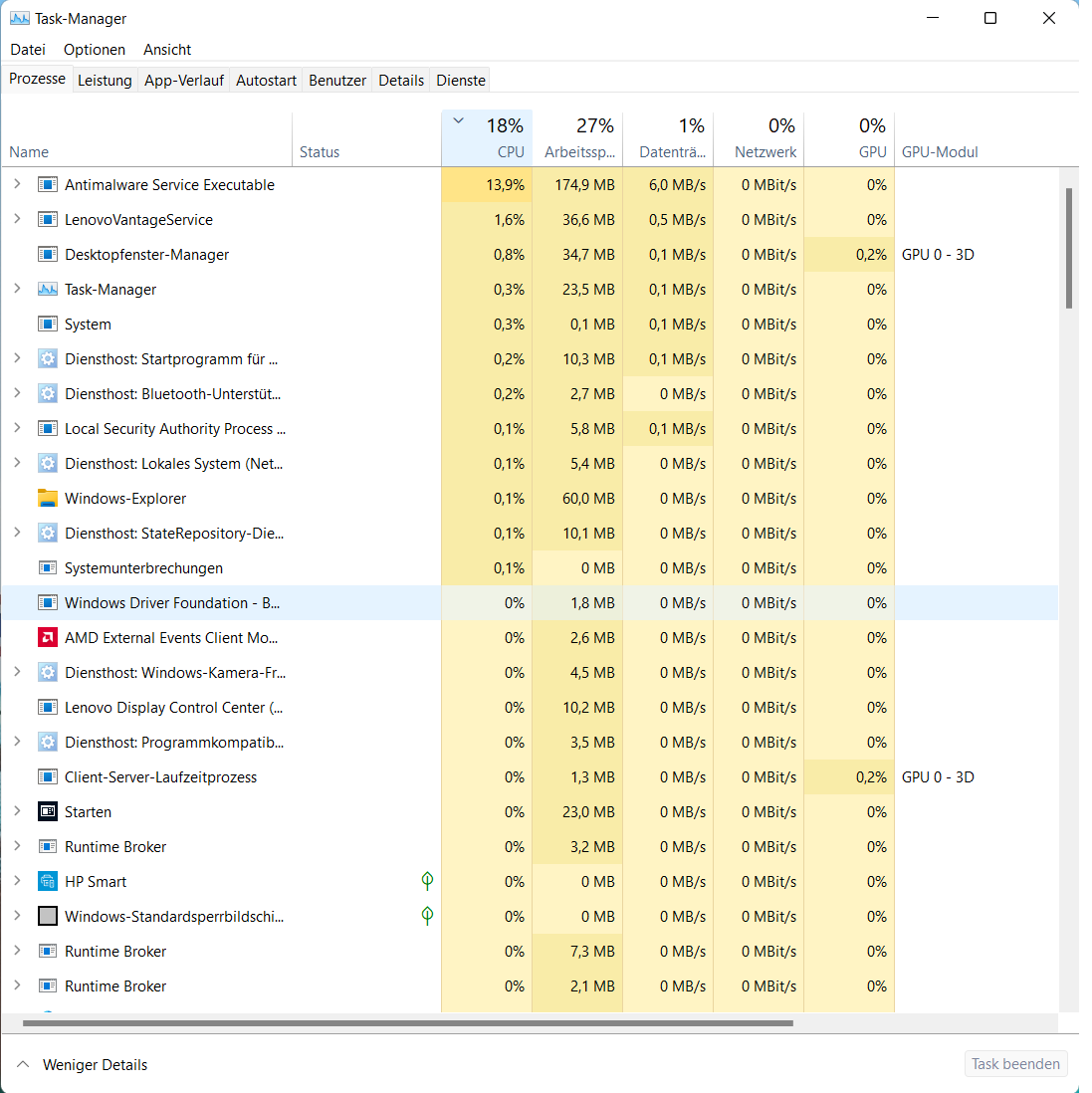Click the vertical scrollbar thumb
This screenshot has height=1093, width=1092.
pos(1069,248)
